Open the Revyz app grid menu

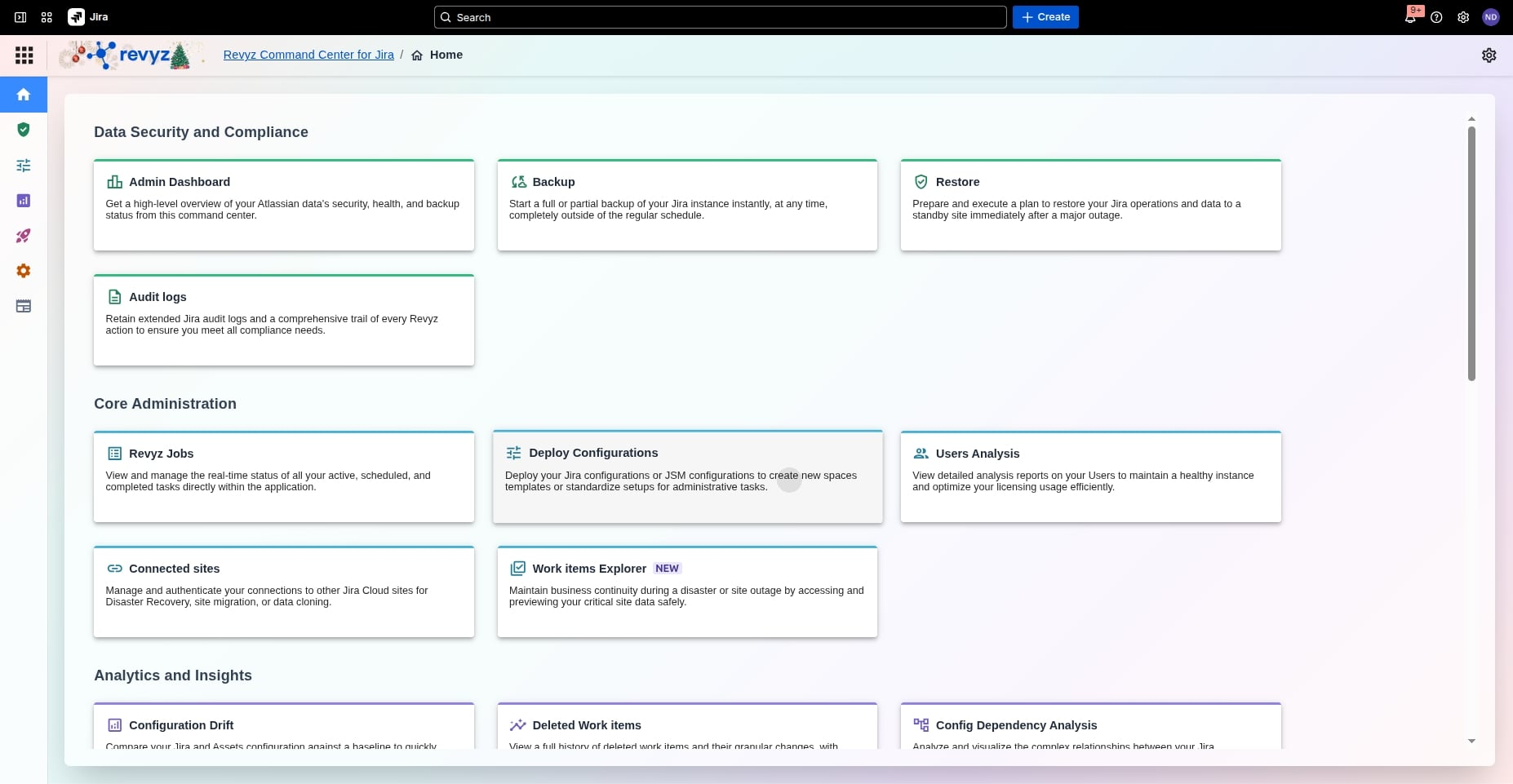pos(24,55)
